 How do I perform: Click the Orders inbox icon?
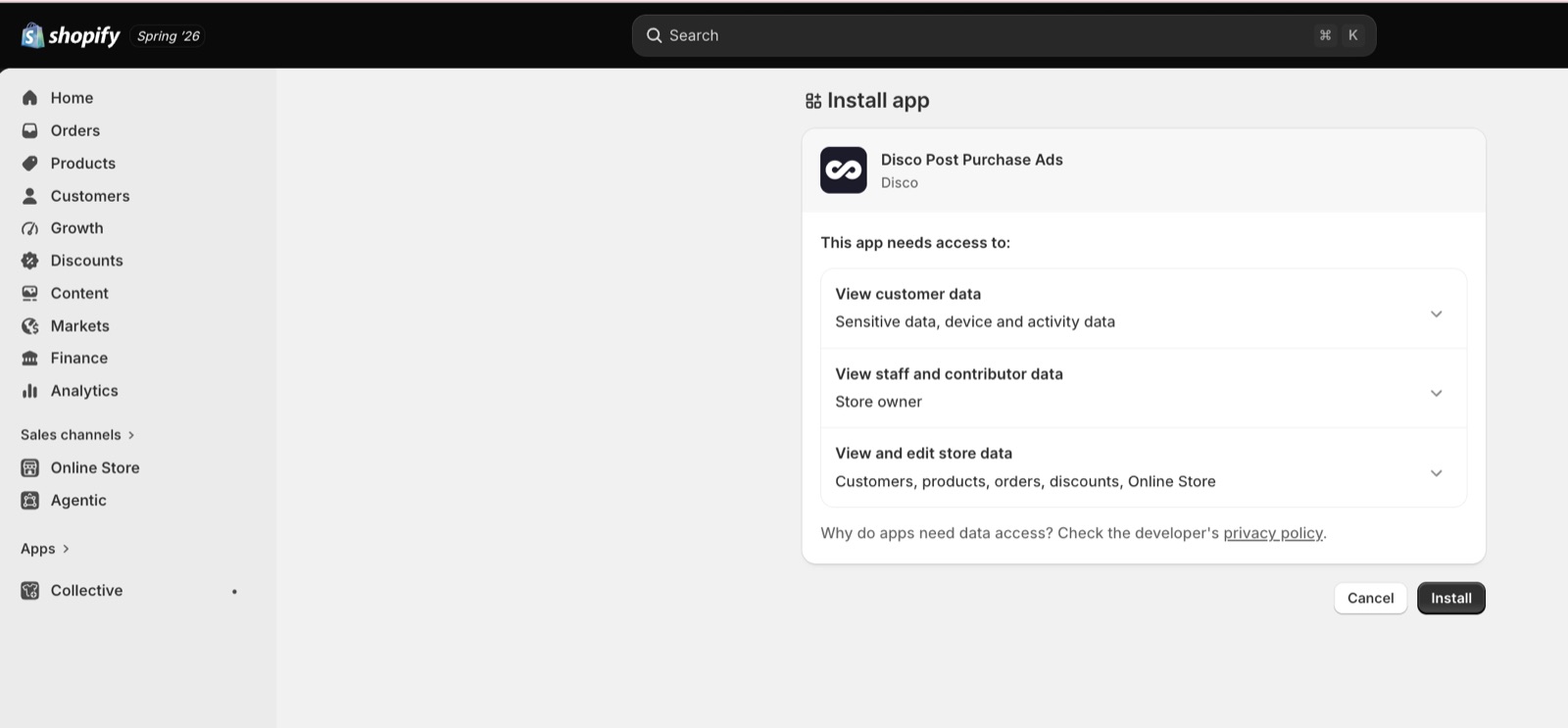pyautogui.click(x=30, y=130)
